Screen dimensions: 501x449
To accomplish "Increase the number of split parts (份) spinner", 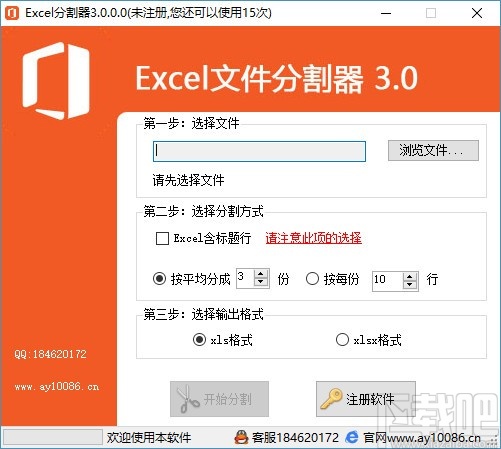I will pos(261,274).
